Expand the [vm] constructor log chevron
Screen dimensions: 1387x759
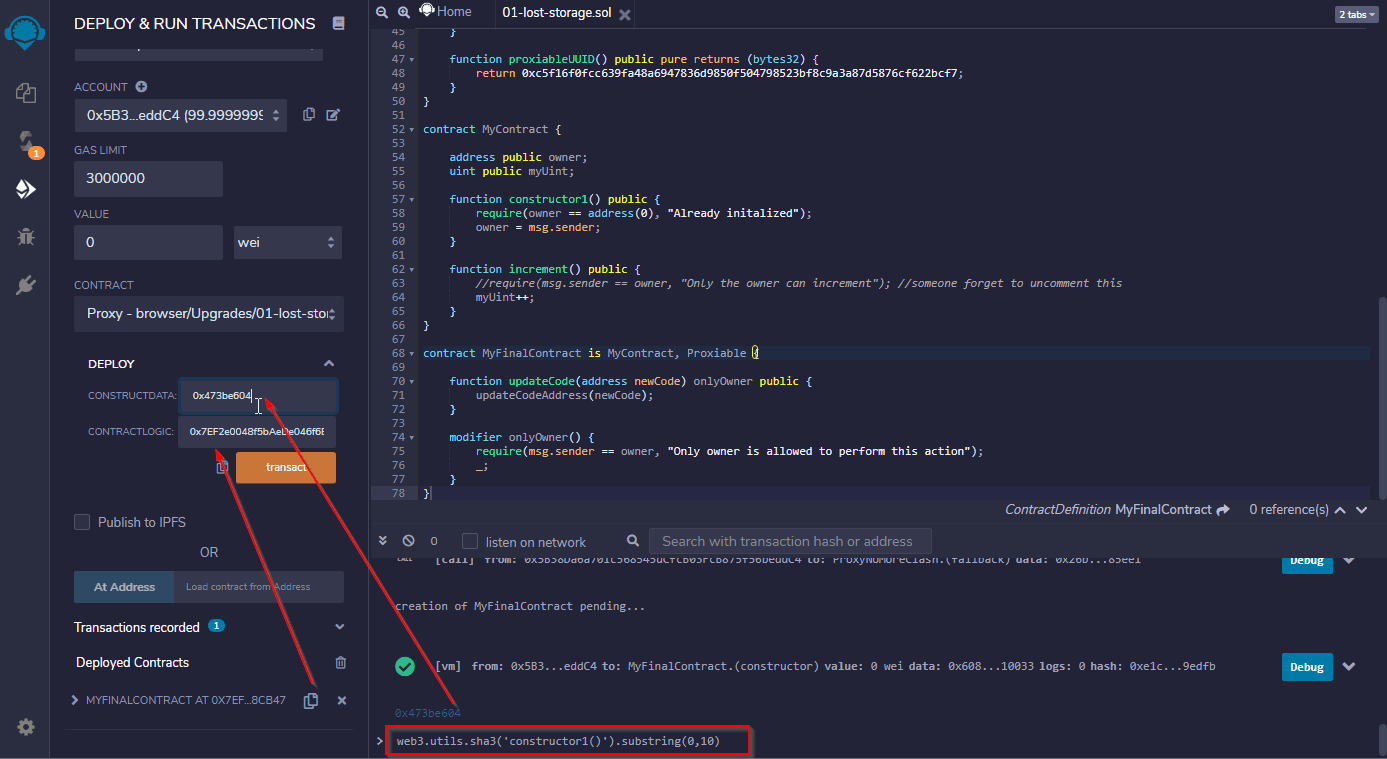(1349, 666)
